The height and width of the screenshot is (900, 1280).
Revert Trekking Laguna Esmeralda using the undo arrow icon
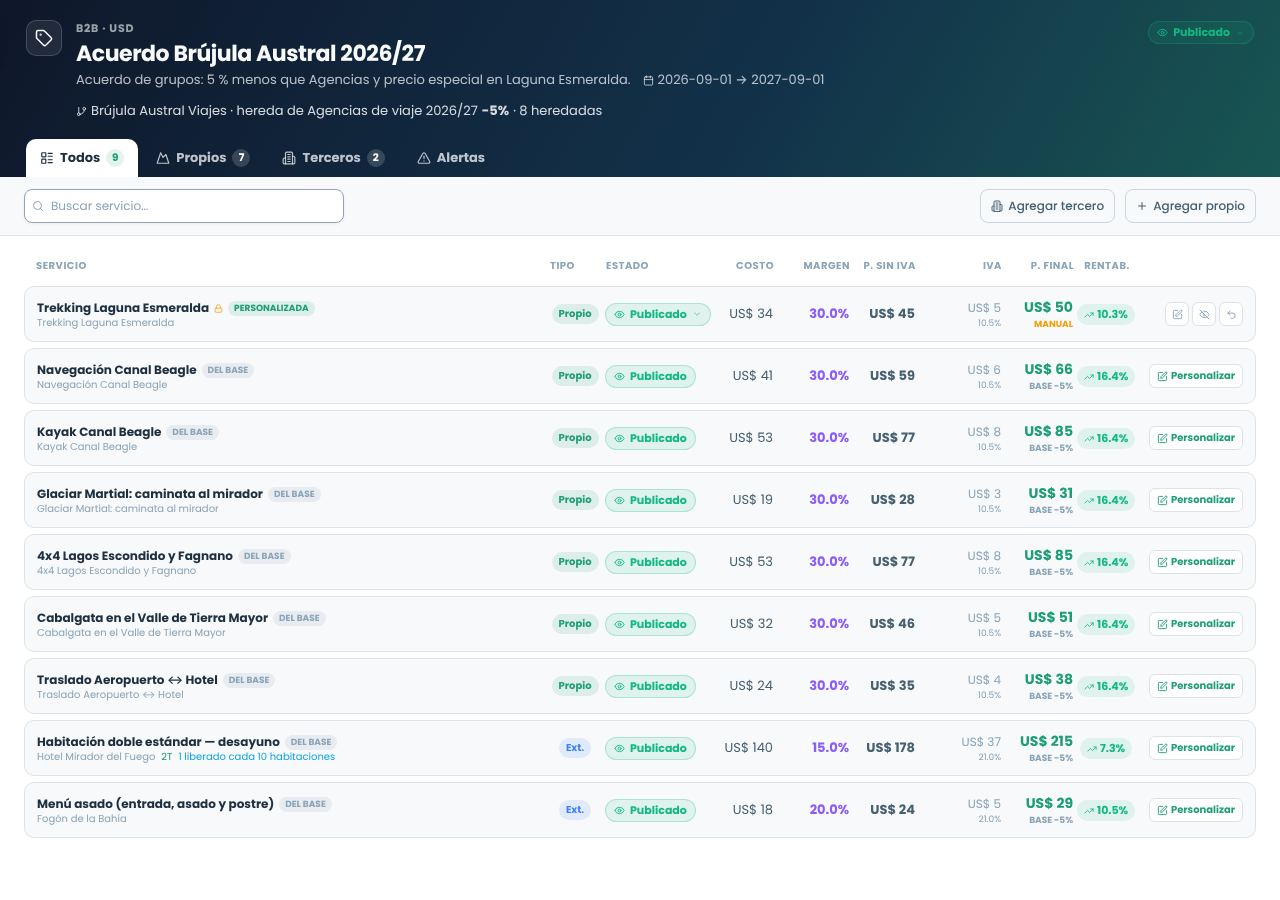(x=1231, y=314)
